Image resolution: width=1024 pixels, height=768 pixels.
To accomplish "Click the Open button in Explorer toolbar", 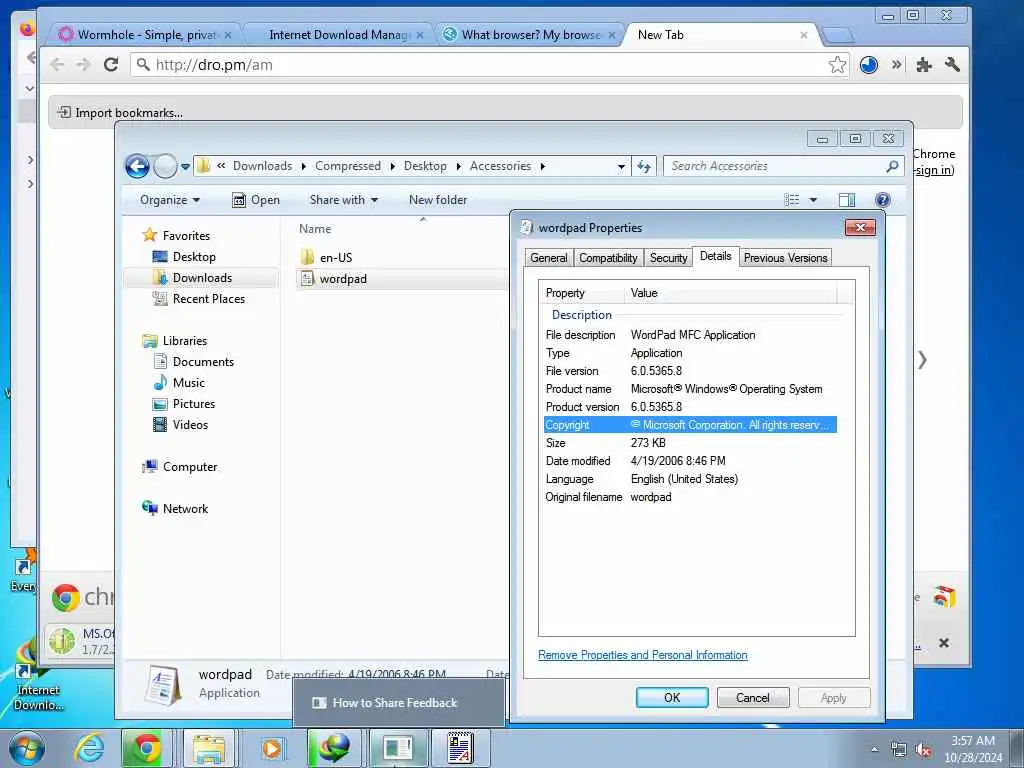I will pos(256,200).
